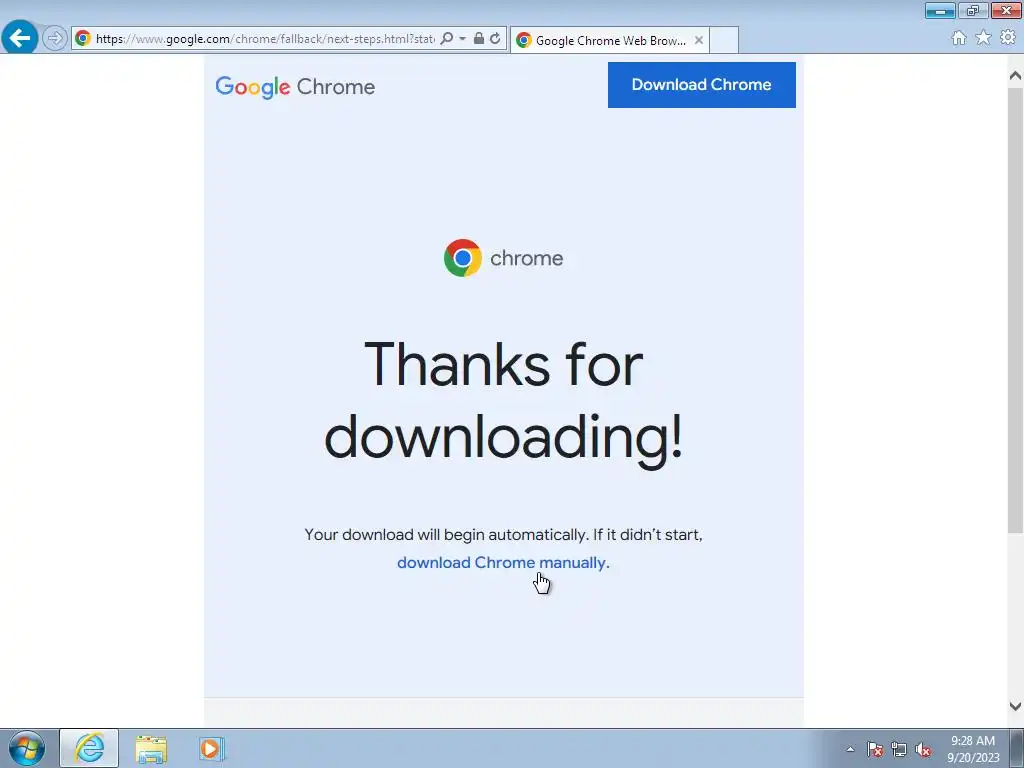Screen dimensions: 1024x768
Task: Close the Google Chrome Web Browser tab
Action: [699, 40]
